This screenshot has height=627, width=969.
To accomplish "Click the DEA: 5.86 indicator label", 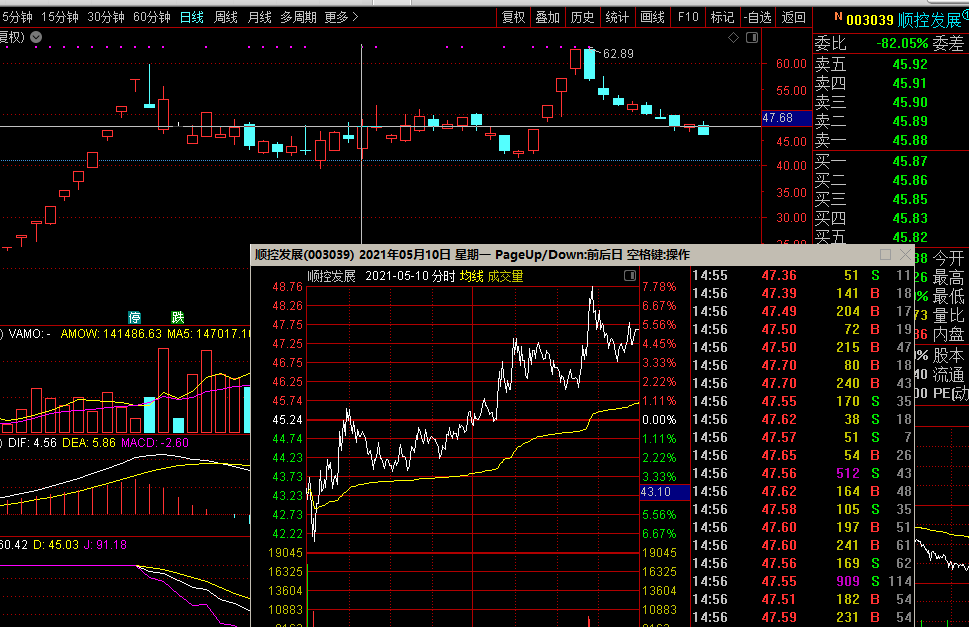I will [89, 443].
